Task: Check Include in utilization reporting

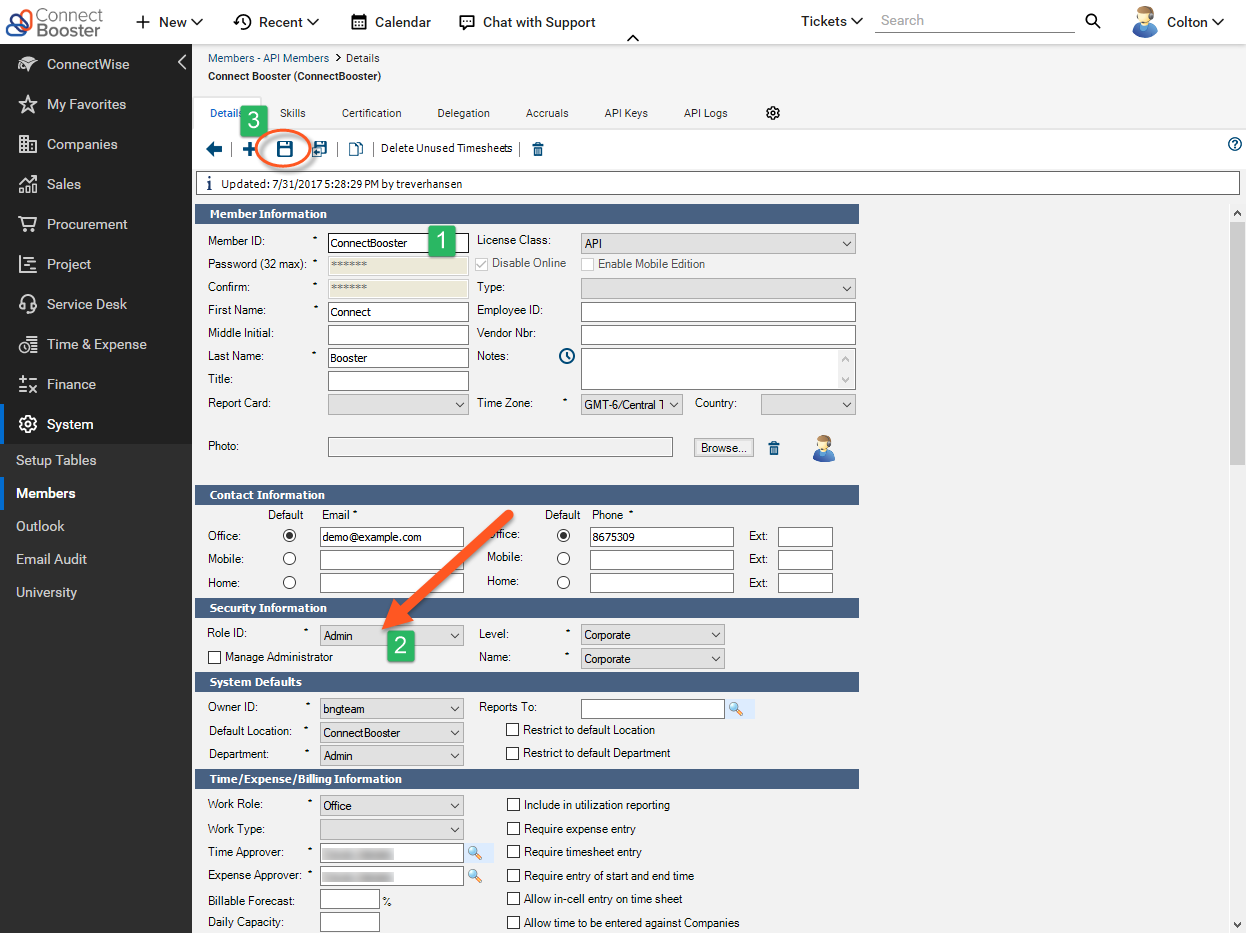Action: [514, 805]
